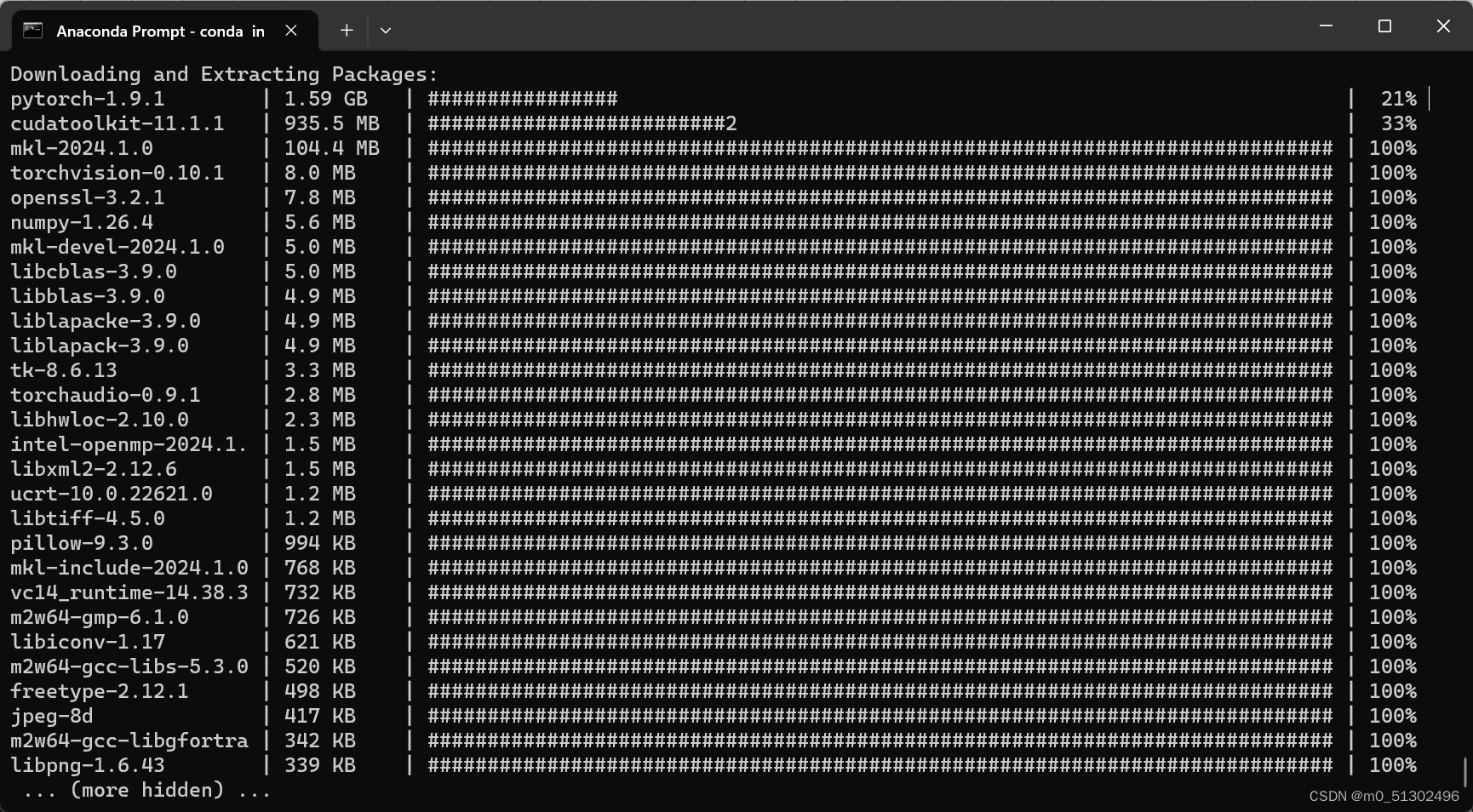Click the 100% value on the mkl-2024.1.0 row
The height and width of the screenshot is (812, 1473).
tap(1393, 148)
